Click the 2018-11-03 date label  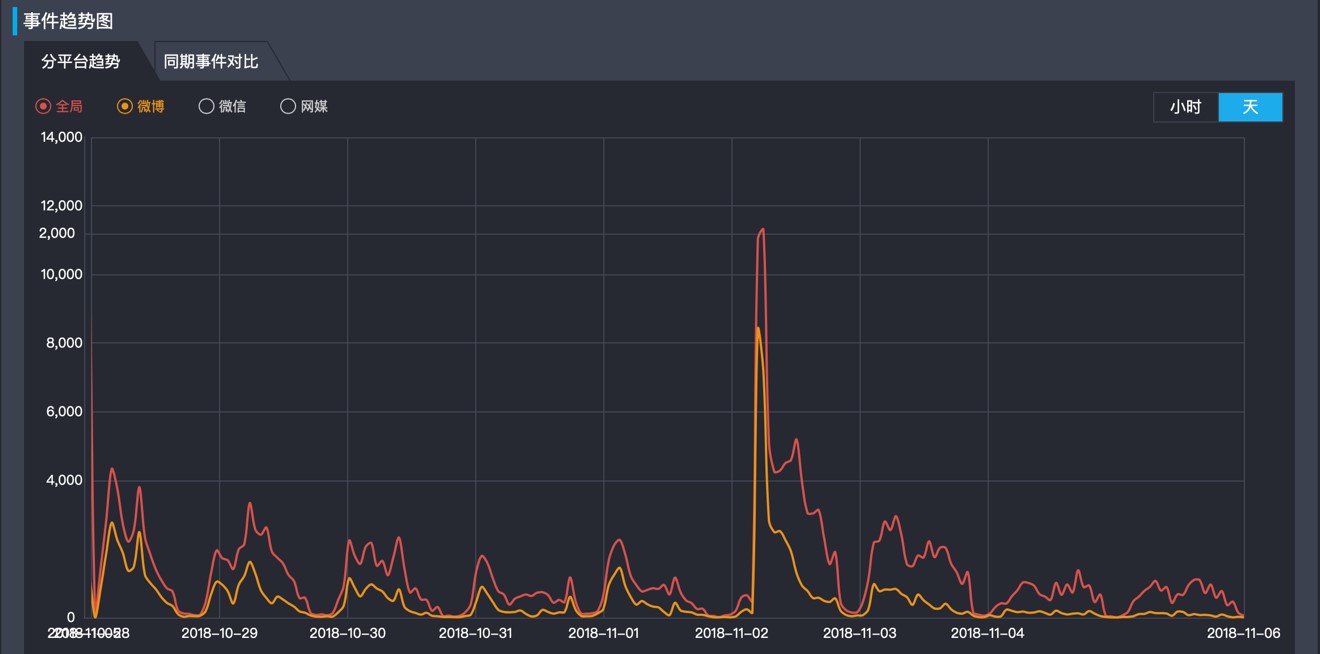pos(860,633)
